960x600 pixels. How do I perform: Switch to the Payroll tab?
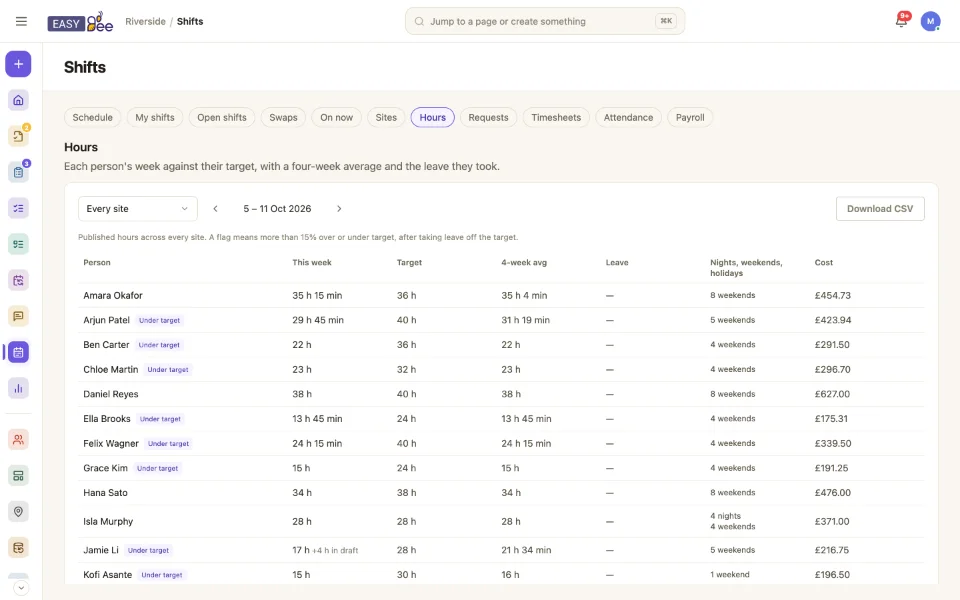[690, 118]
